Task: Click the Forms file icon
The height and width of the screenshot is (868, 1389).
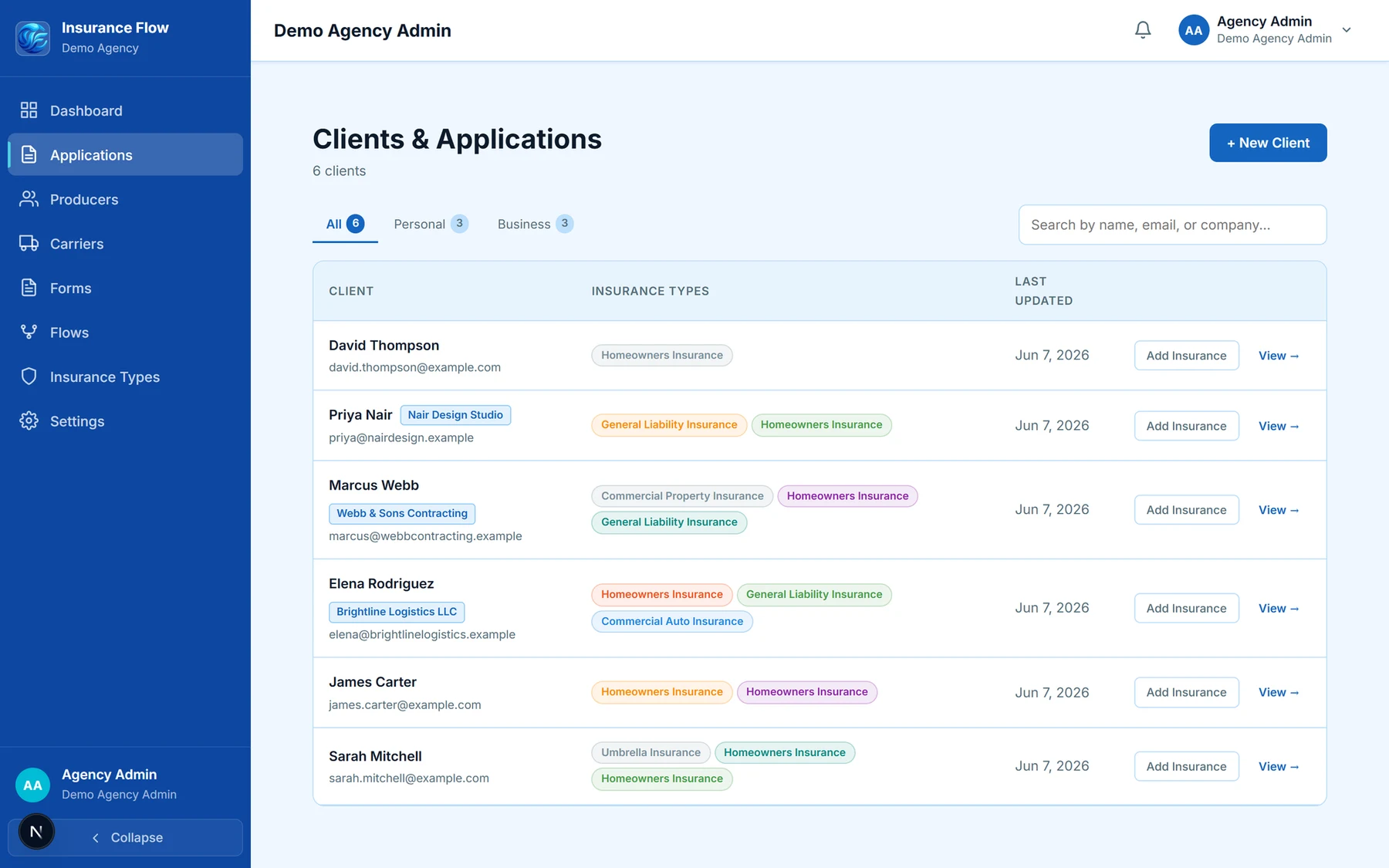Action: [x=29, y=288]
